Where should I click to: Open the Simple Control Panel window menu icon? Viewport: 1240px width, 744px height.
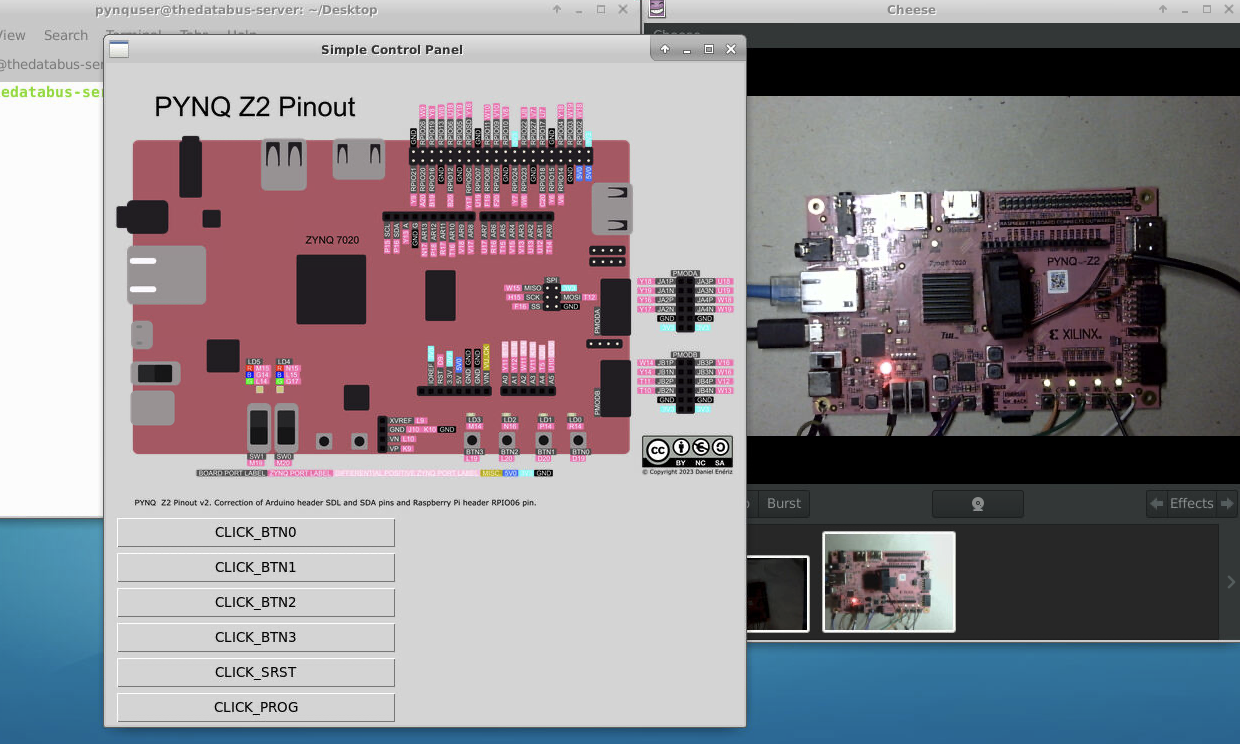[x=119, y=49]
